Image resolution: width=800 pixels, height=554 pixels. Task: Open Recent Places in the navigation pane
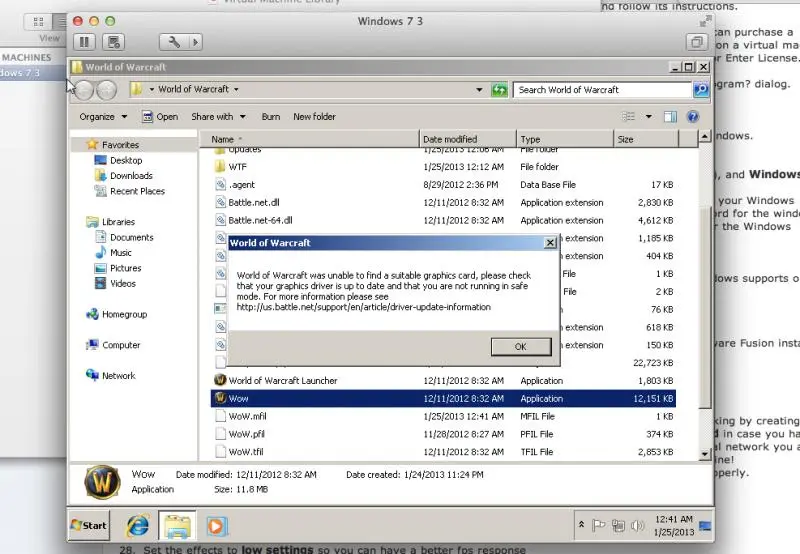137,191
